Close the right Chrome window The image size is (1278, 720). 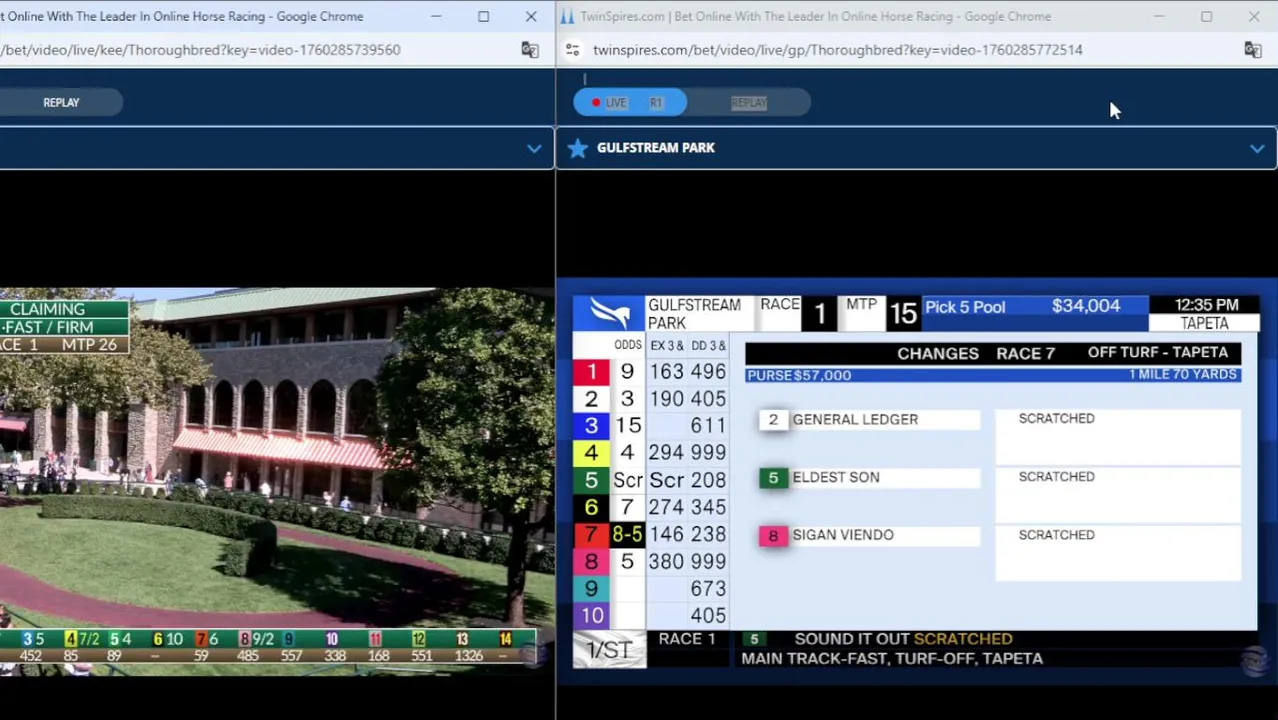pos(1254,16)
